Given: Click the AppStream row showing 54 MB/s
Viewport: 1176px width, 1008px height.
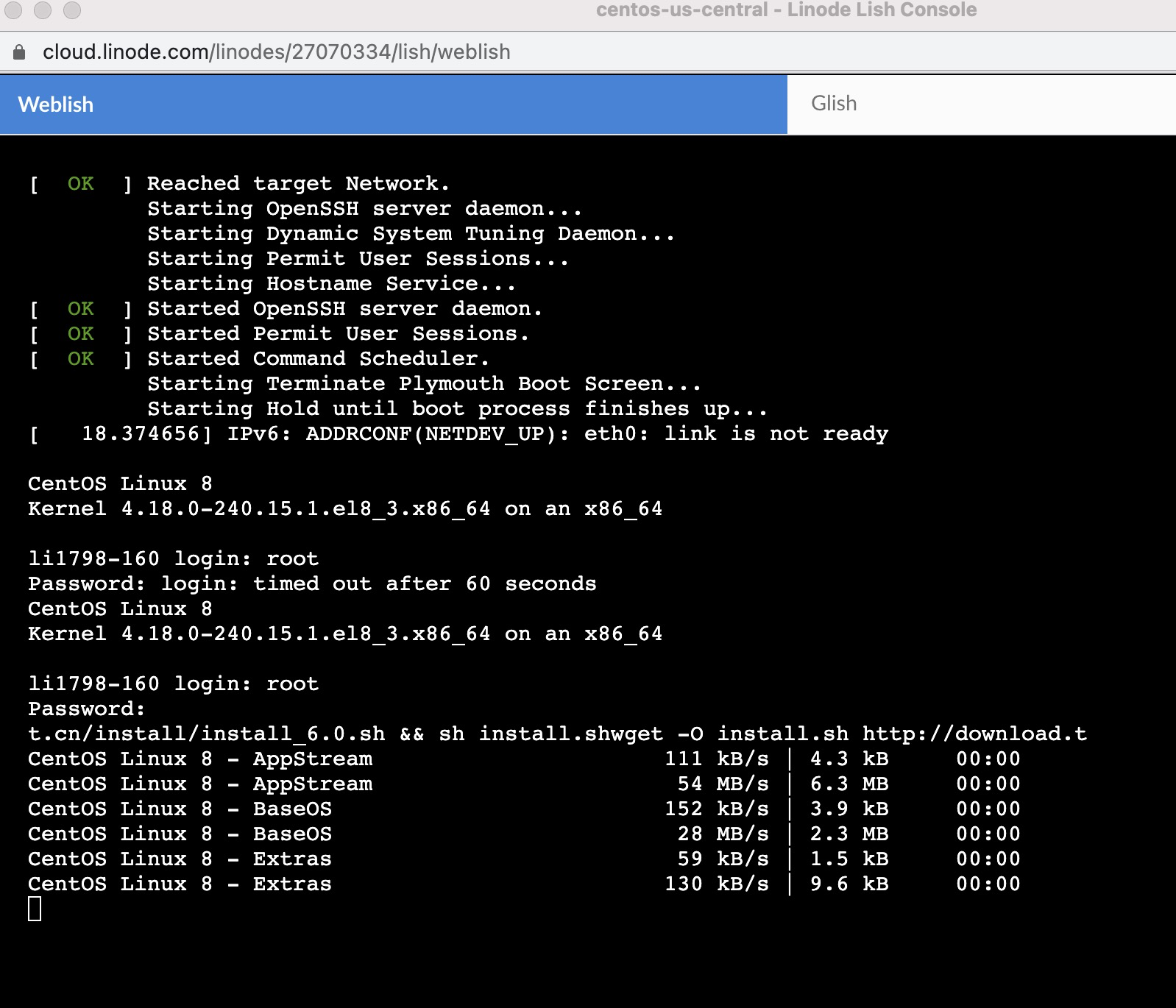Looking at the screenshot, I should pyautogui.click(x=523, y=784).
